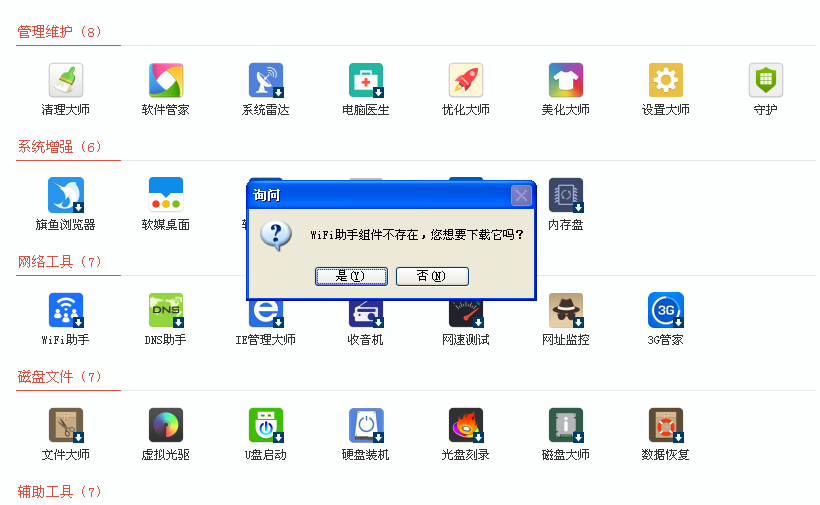Viewport: 820px width, 505px height.
Task: Click the WiFi助手 icon
Action: (66, 310)
